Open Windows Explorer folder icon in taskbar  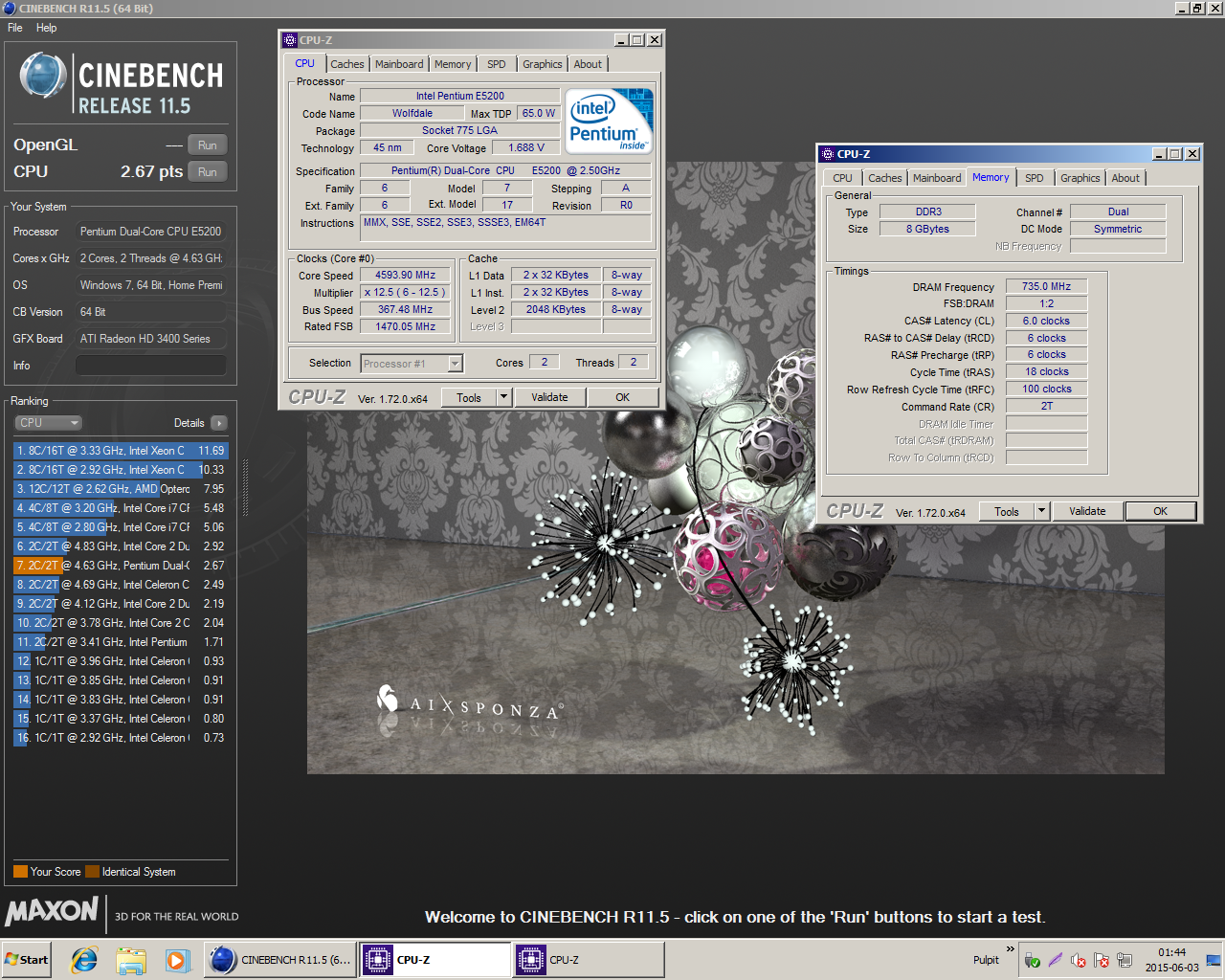click(131, 960)
